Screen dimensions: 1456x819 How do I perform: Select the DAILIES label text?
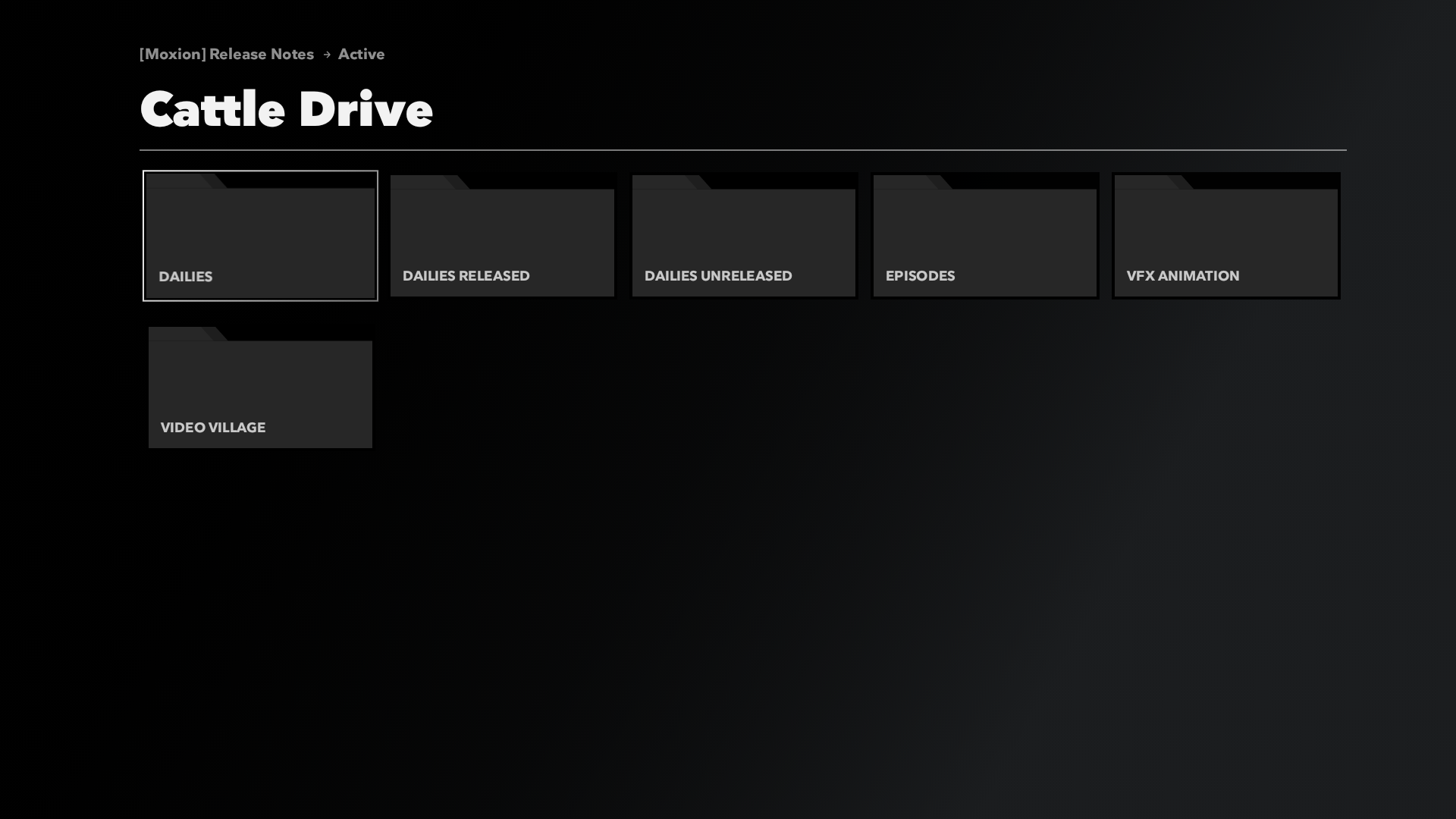[x=186, y=277]
